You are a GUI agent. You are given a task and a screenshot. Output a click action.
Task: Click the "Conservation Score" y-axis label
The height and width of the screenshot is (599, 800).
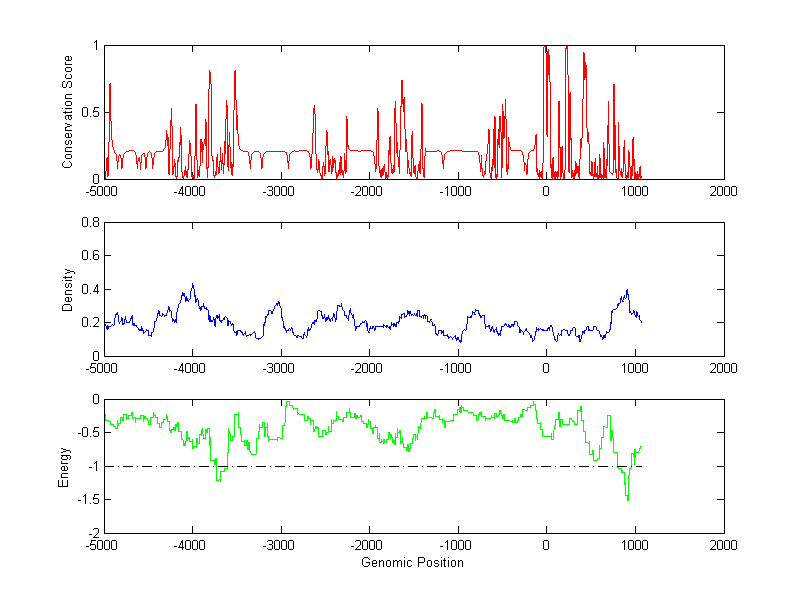point(68,112)
